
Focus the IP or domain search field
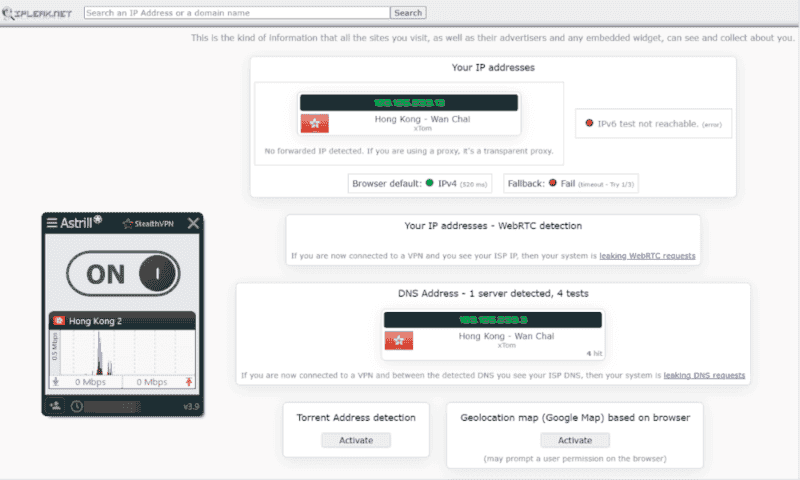tap(237, 13)
